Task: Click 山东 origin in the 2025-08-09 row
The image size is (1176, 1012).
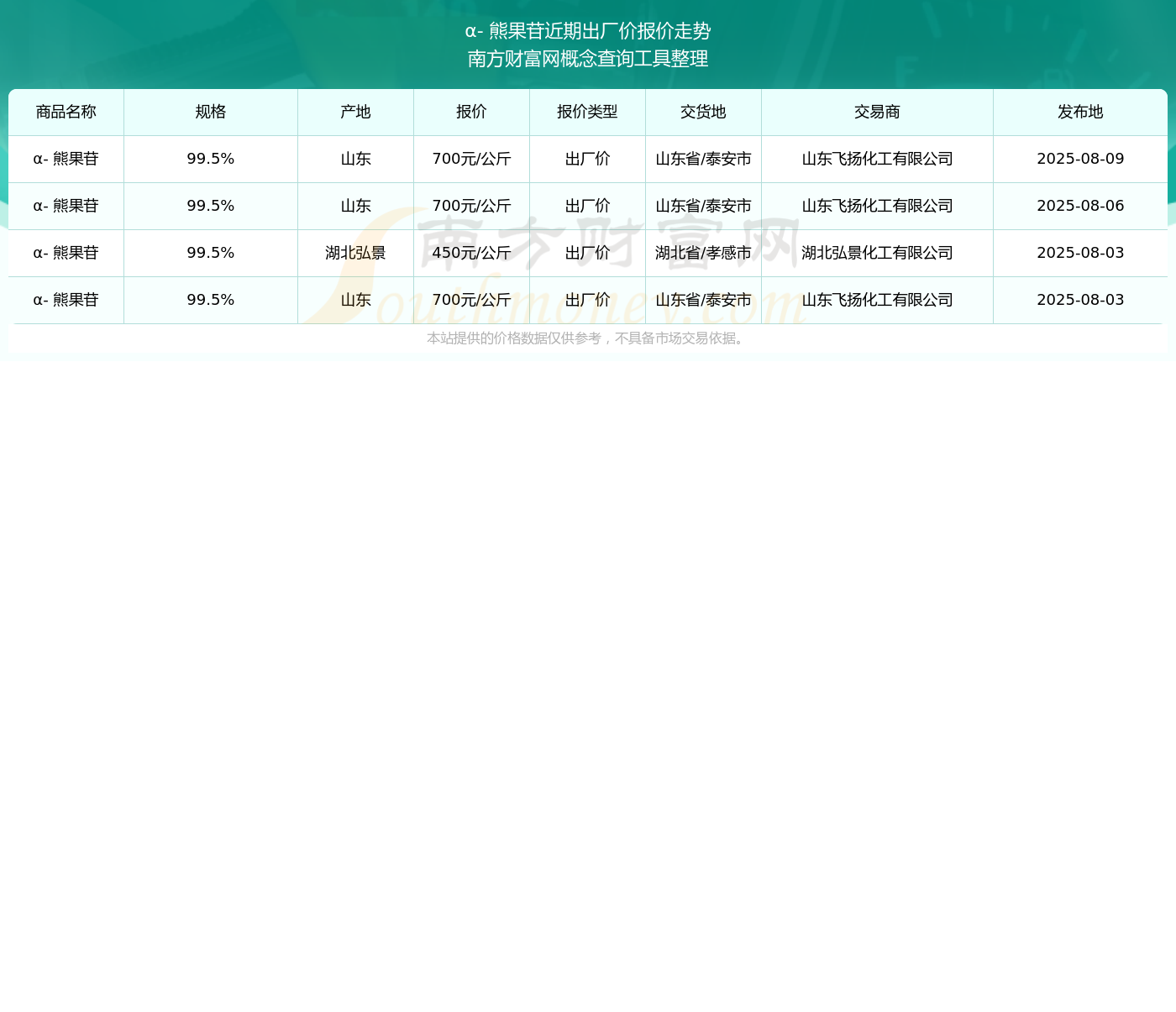Action: [x=355, y=159]
